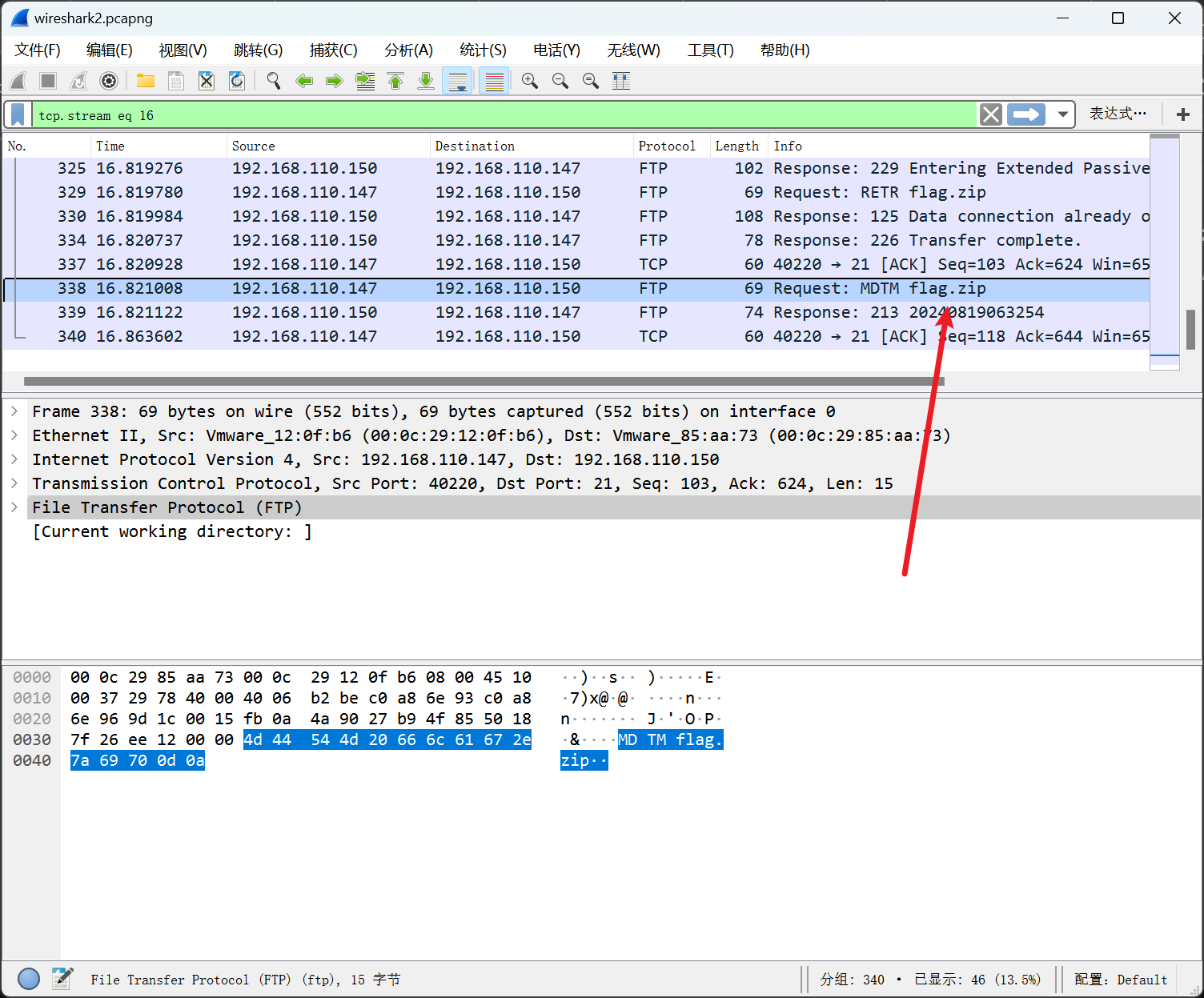1204x998 pixels.
Task: Reload the capture file icon
Action: tap(237, 81)
